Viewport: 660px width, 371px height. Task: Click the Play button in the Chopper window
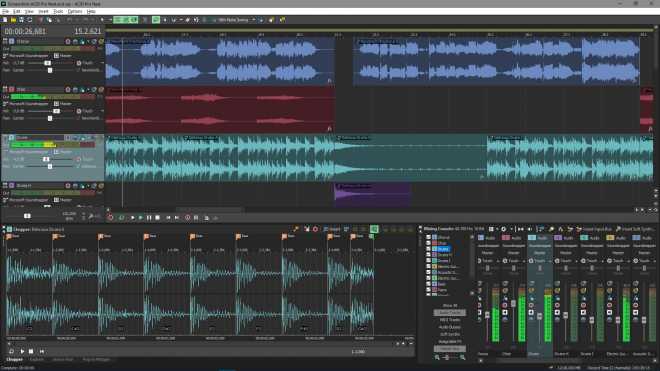tap(22, 351)
